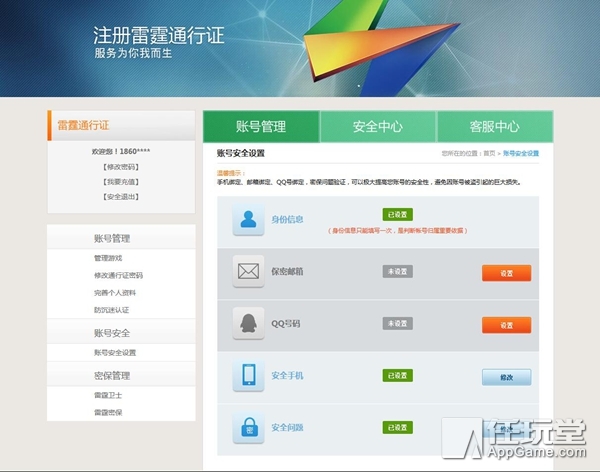Click the 保密邮箱 envelope icon
The width and height of the screenshot is (600, 472).
click(248, 271)
